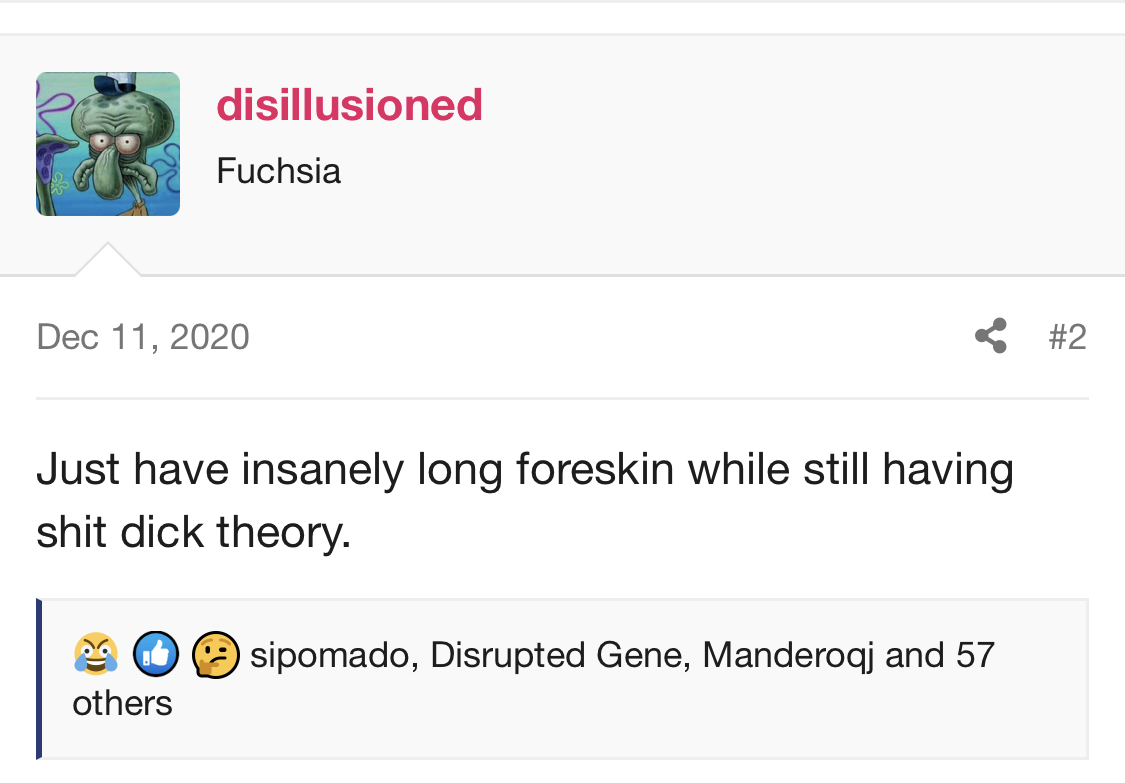
Task: Click the thinking face emoji reaction
Action: click(x=214, y=655)
